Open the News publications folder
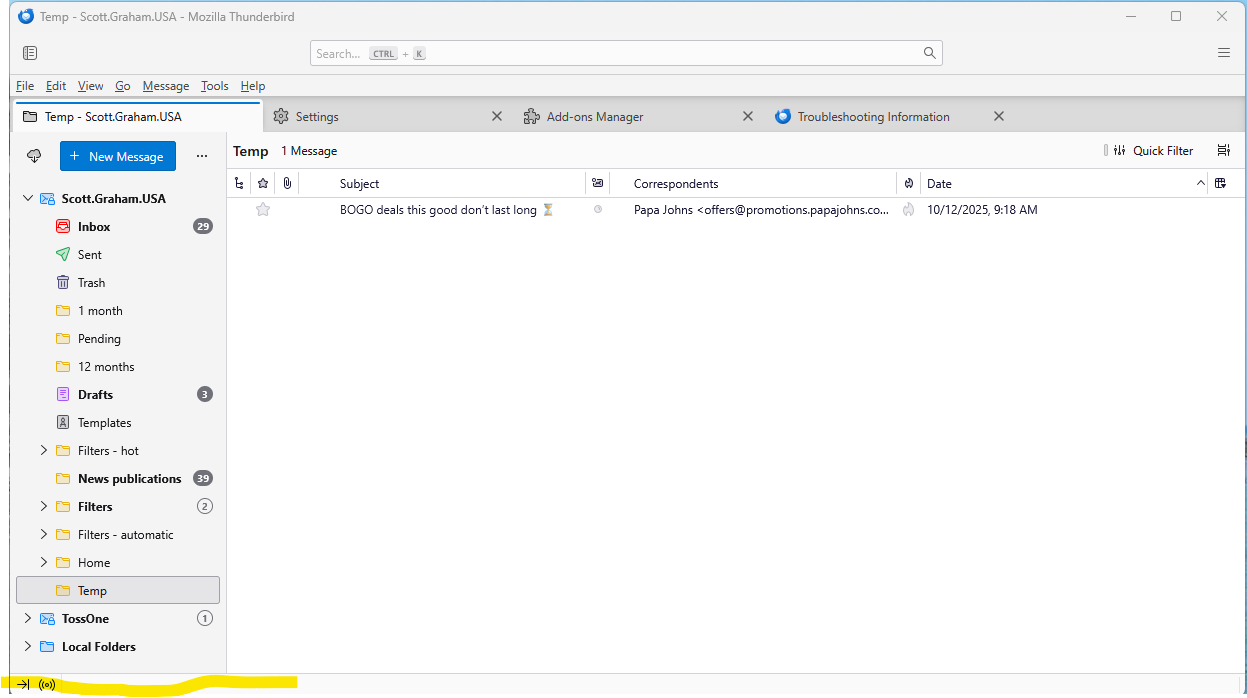This screenshot has height=698, width=1247. (x=118, y=479)
